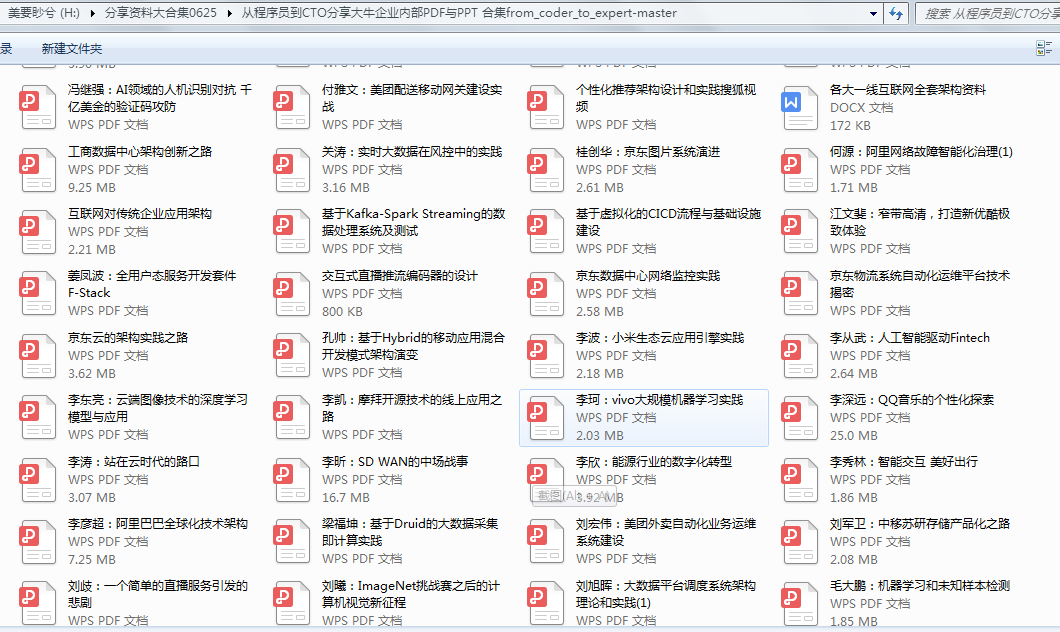Click the PDF icon for 工商数据中心架构创新之路

click(x=38, y=169)
